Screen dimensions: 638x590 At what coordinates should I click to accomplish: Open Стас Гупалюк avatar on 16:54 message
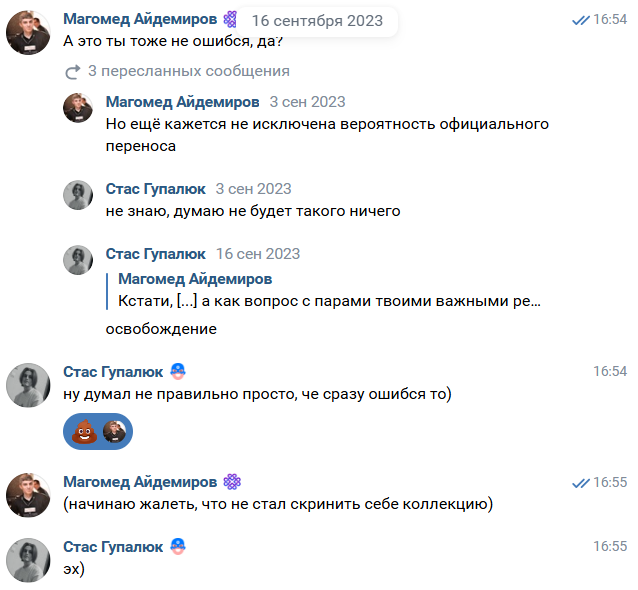(x=28, y=385)
